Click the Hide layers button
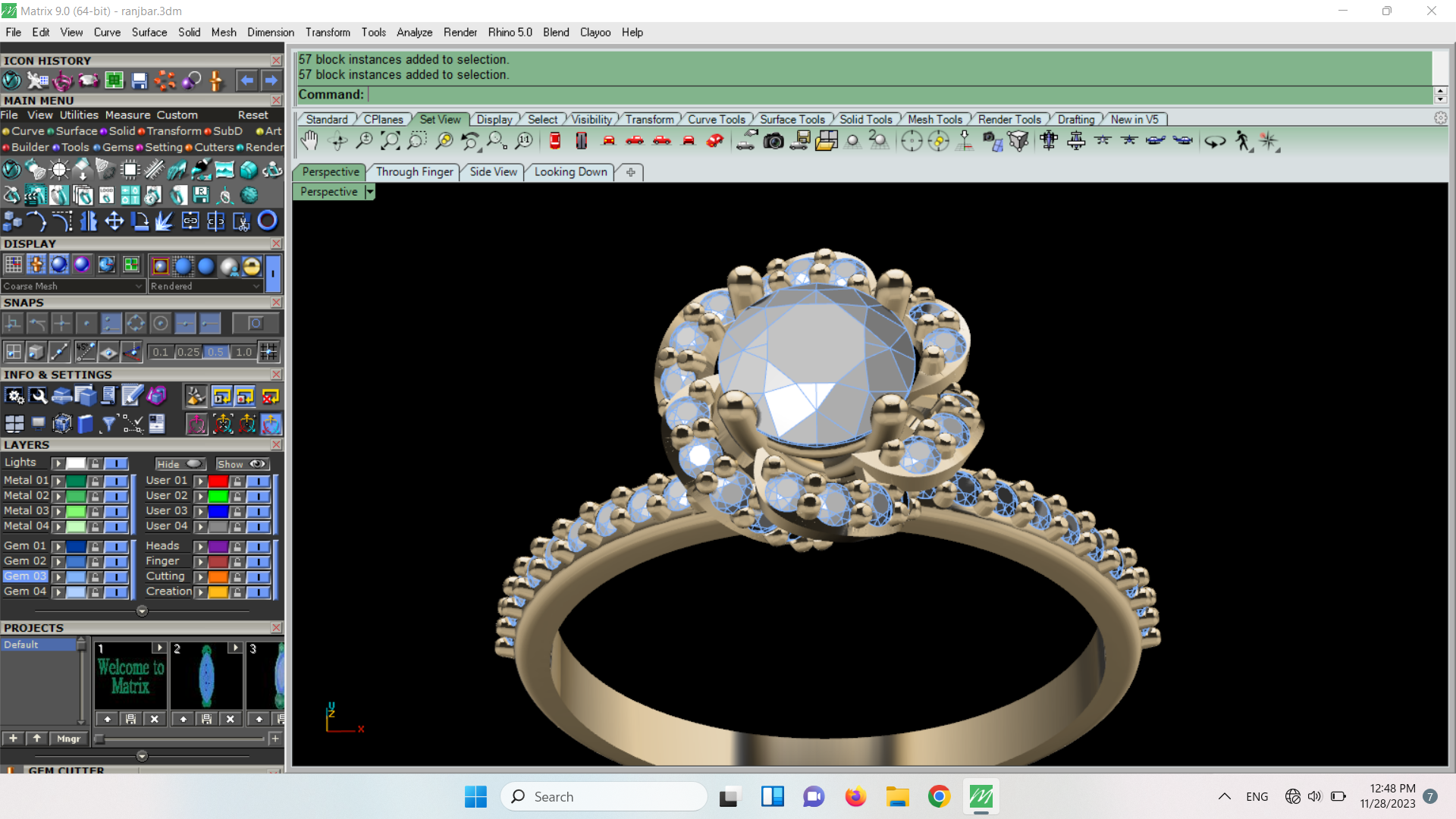 point(180,464)
